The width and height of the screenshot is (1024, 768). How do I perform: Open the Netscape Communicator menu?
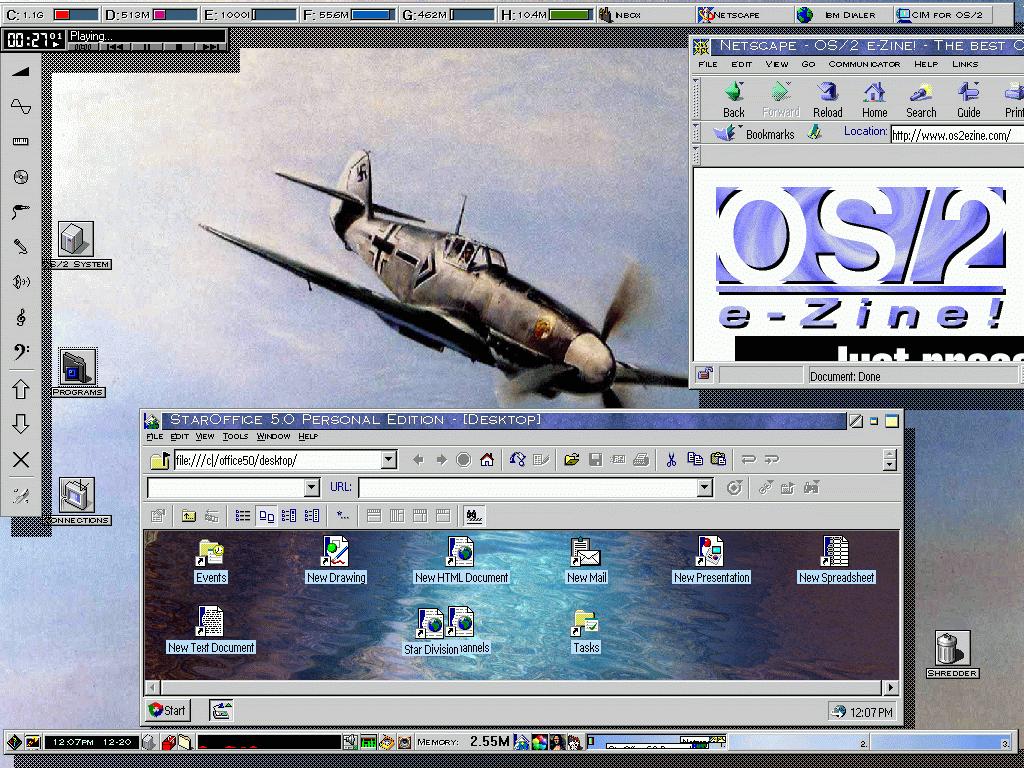pyautogui.click(x=864, y=64)
